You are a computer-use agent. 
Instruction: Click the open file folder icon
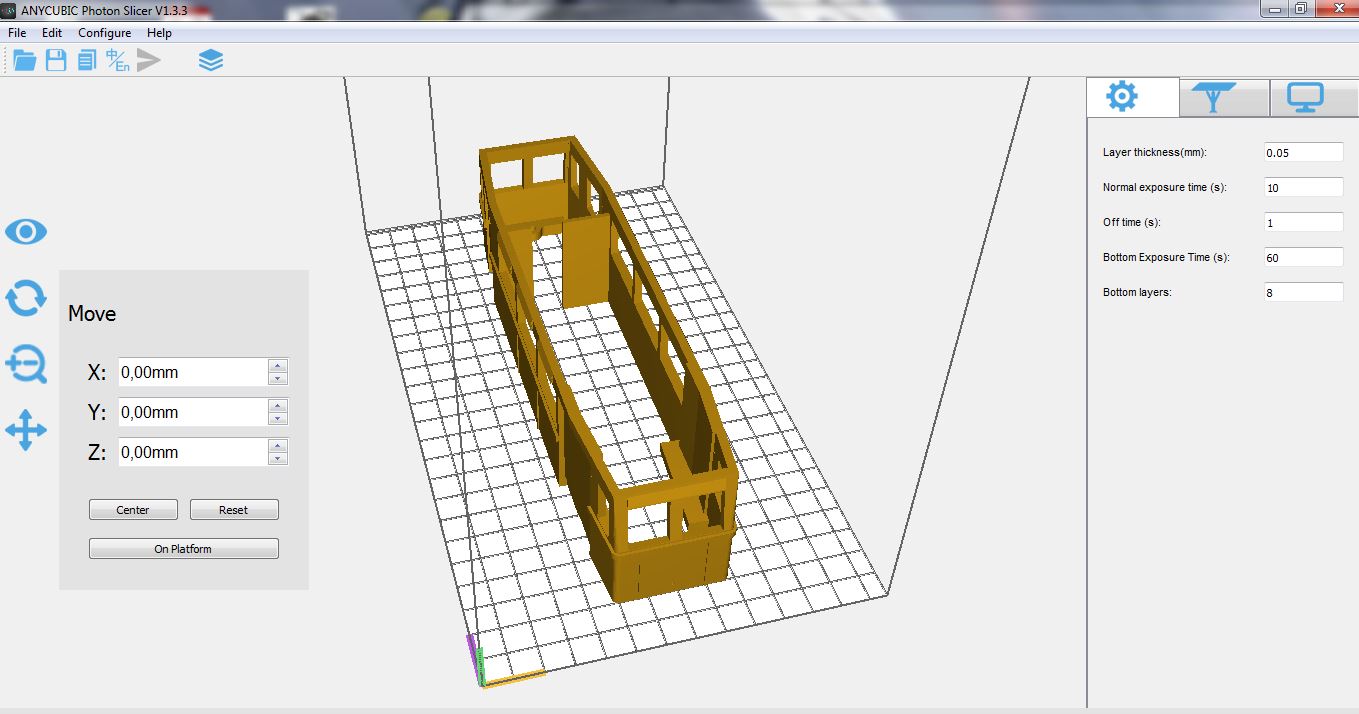point(24,61)
